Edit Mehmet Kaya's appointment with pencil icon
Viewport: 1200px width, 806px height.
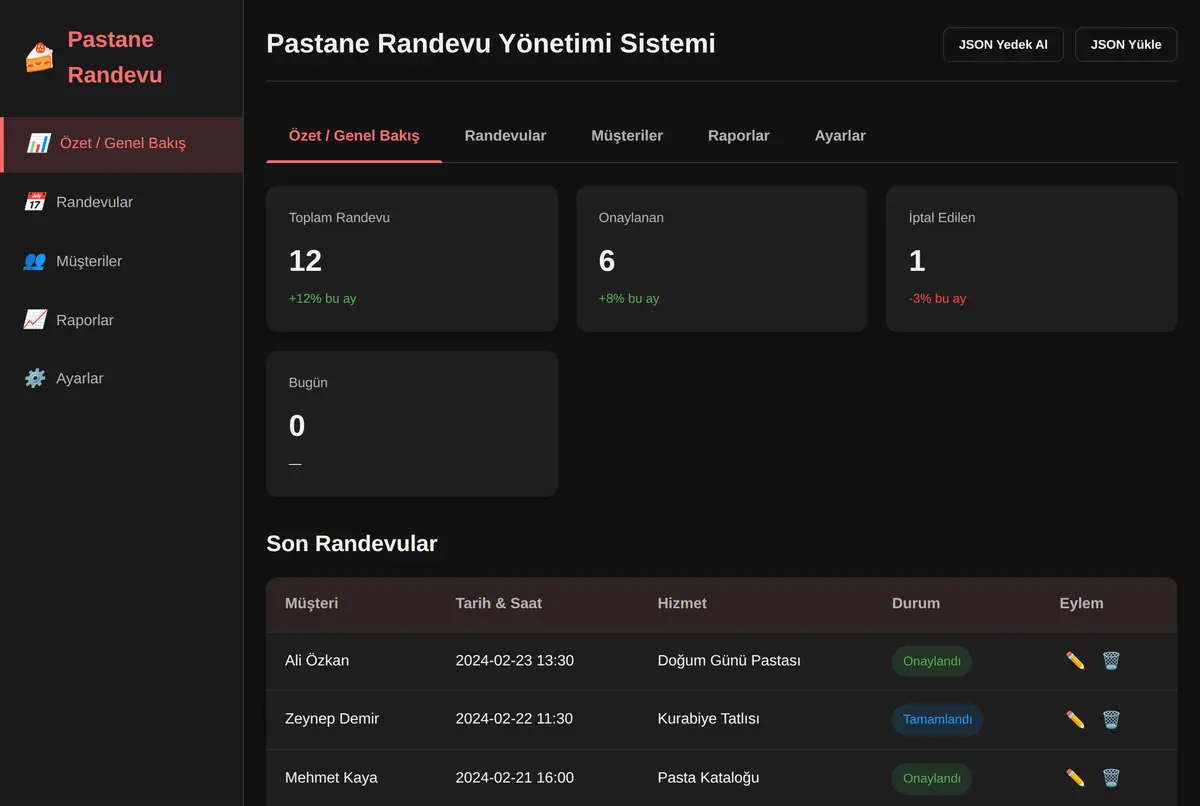1075,778
